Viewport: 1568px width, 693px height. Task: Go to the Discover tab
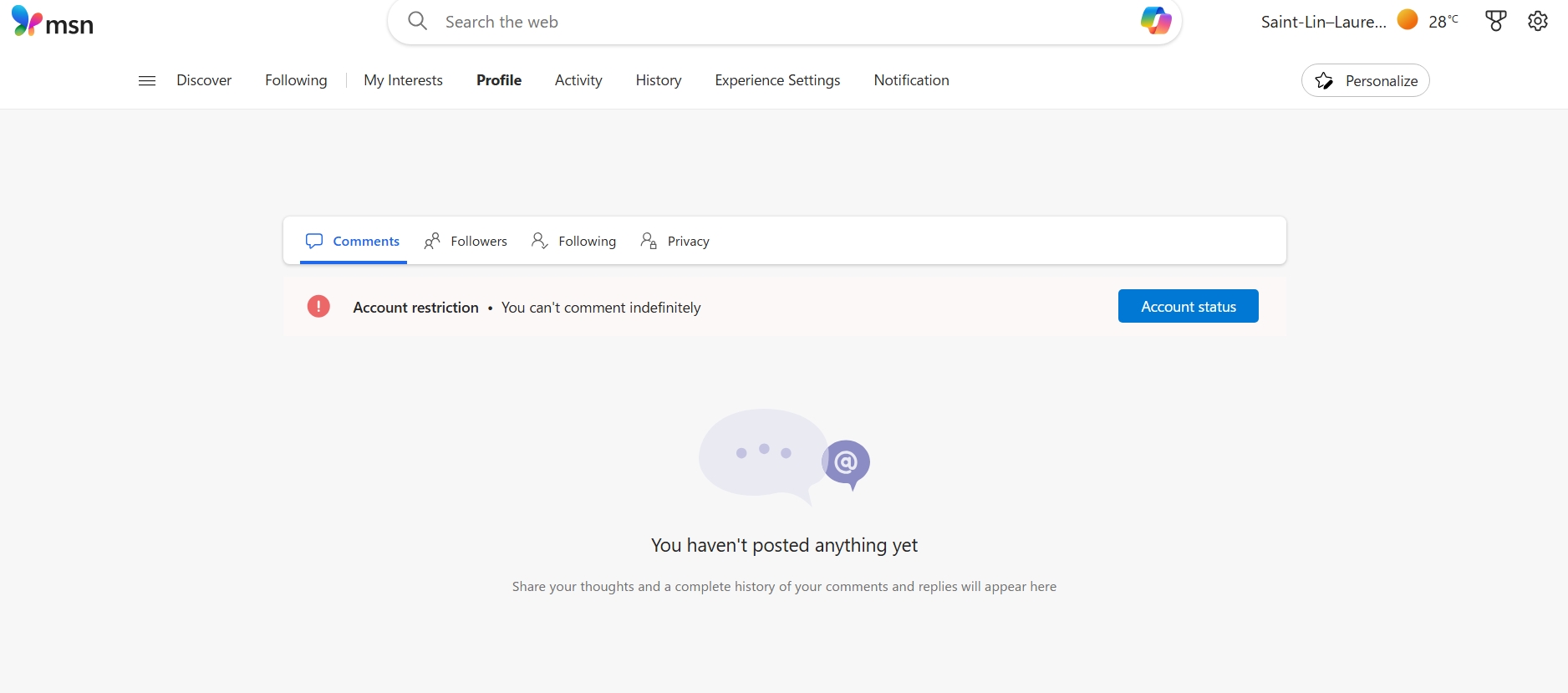pyautogui.click(x=204, y=80)
